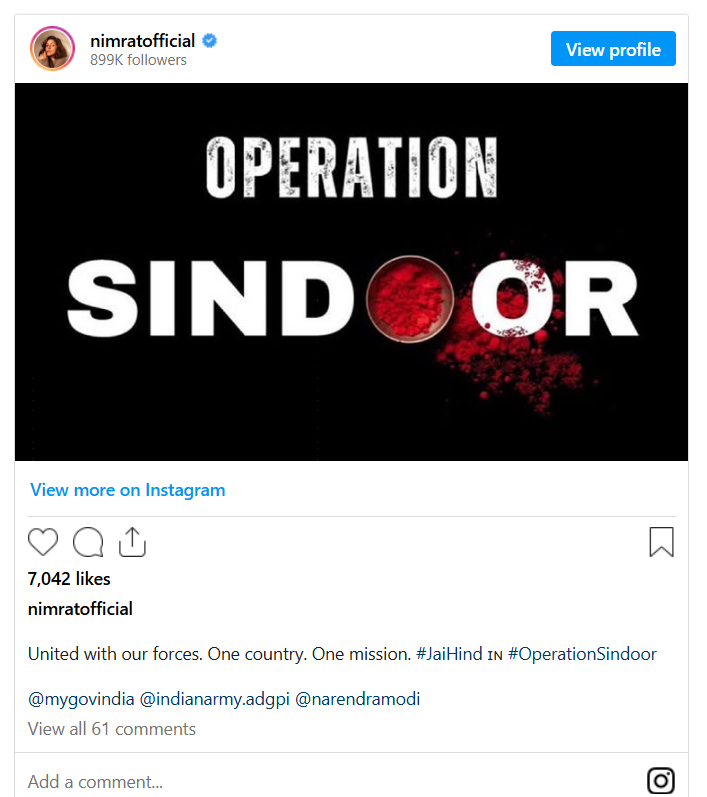Open Instagram via the camera logo icon

coord(661,780)
